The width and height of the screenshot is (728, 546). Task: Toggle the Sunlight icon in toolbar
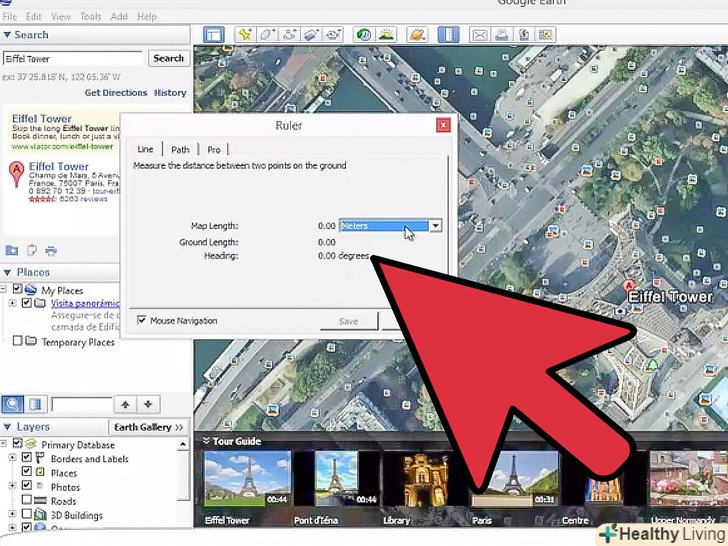(x=386, y=35)
